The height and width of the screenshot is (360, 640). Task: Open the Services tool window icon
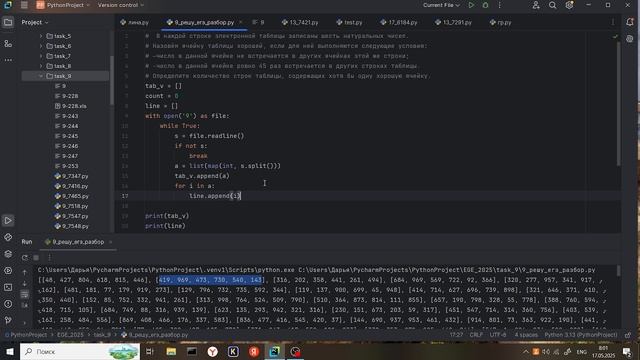pos(8,271)
